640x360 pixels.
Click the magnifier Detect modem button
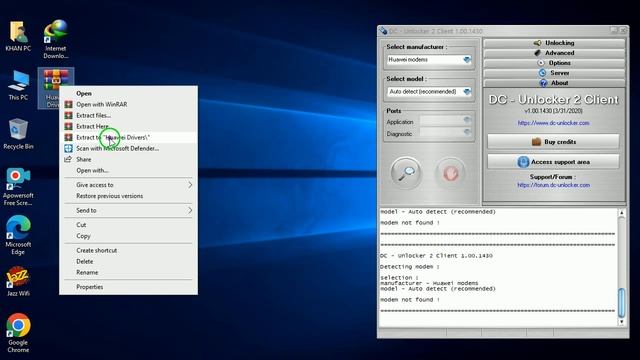point(405,173)
